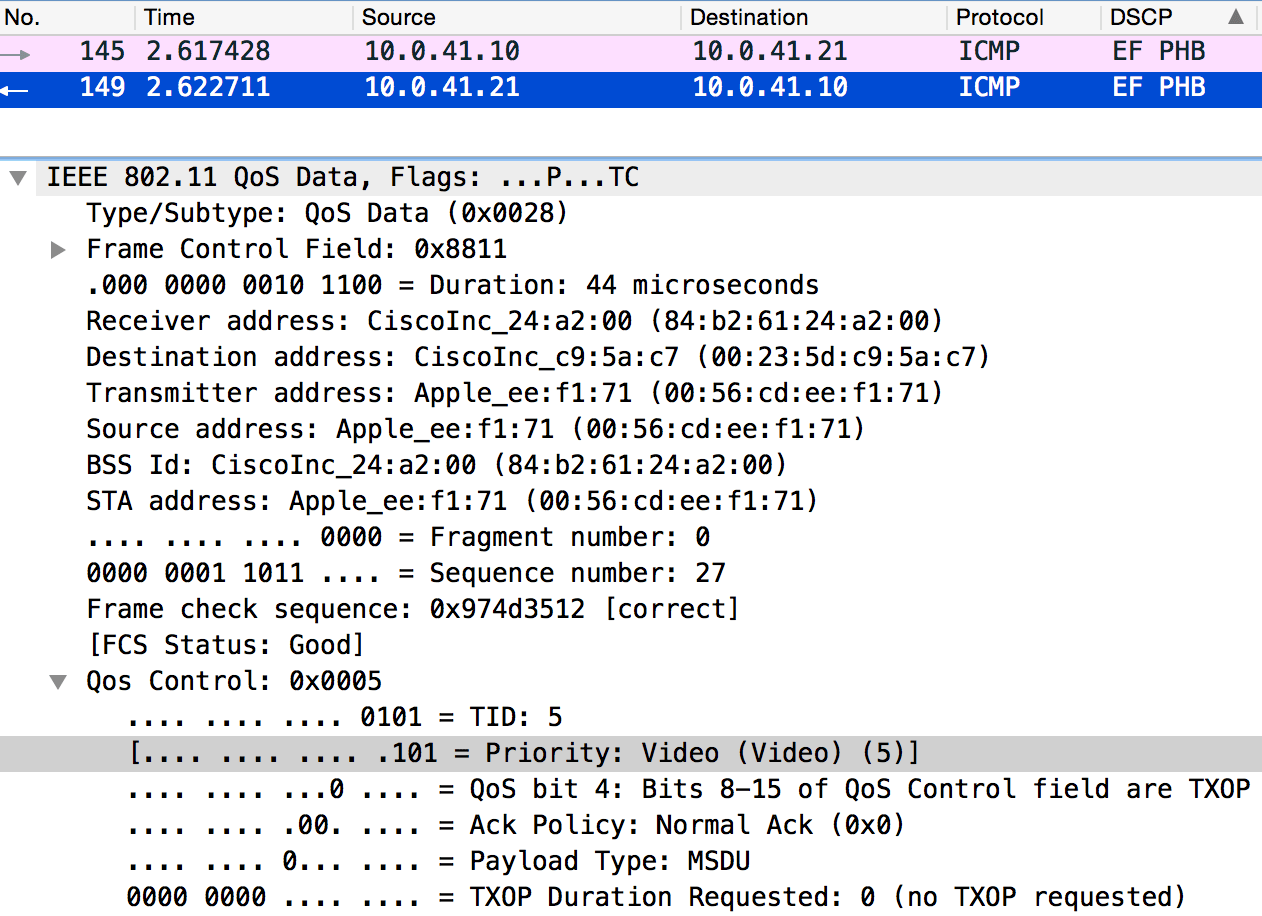Sort packets by the Protocol column
Viewport: 1262px width, 916px height.
pos(1000,17)
